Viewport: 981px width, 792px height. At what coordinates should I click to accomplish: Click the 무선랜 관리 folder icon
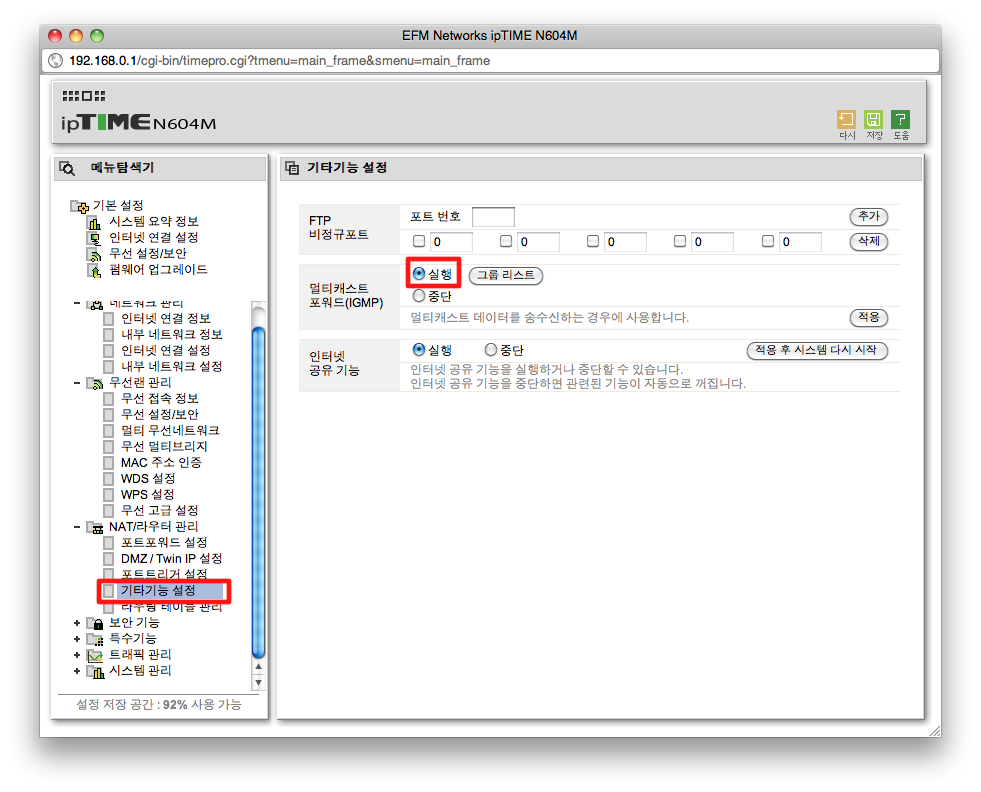(94, 383)
